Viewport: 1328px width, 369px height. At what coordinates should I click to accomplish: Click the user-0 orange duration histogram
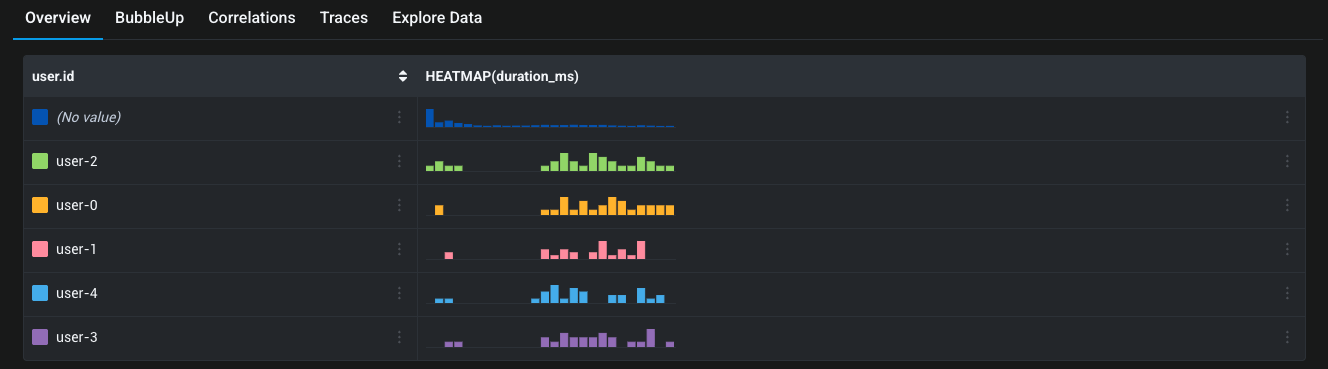click(550, 206)
